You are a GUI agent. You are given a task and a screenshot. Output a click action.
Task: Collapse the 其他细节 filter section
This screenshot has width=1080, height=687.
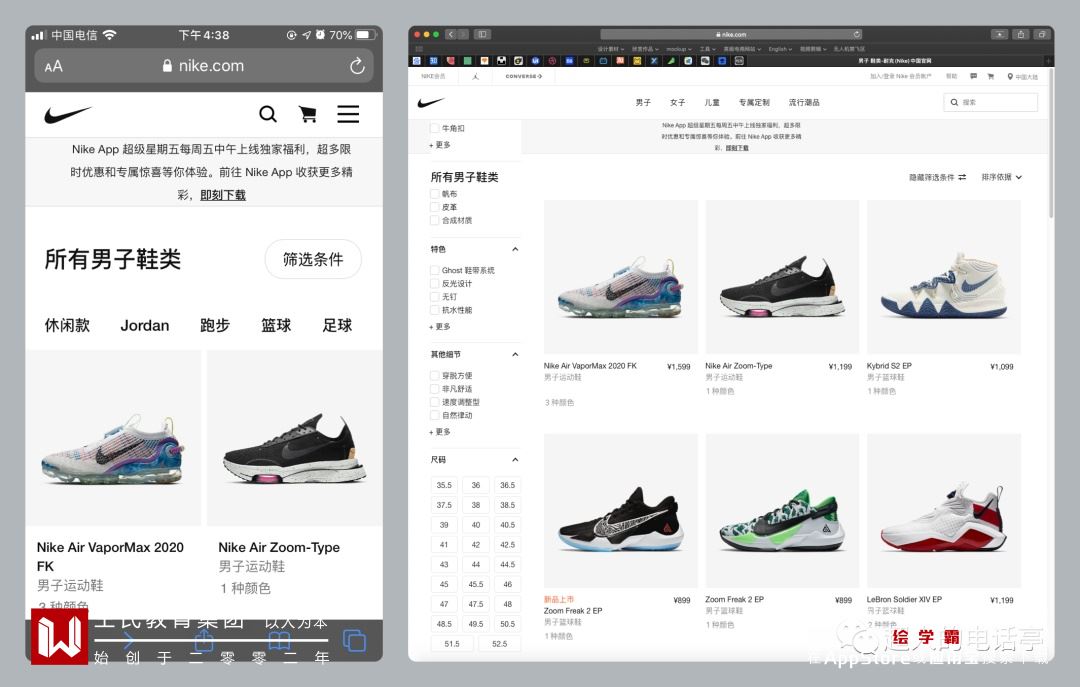[x=515, y=355]
